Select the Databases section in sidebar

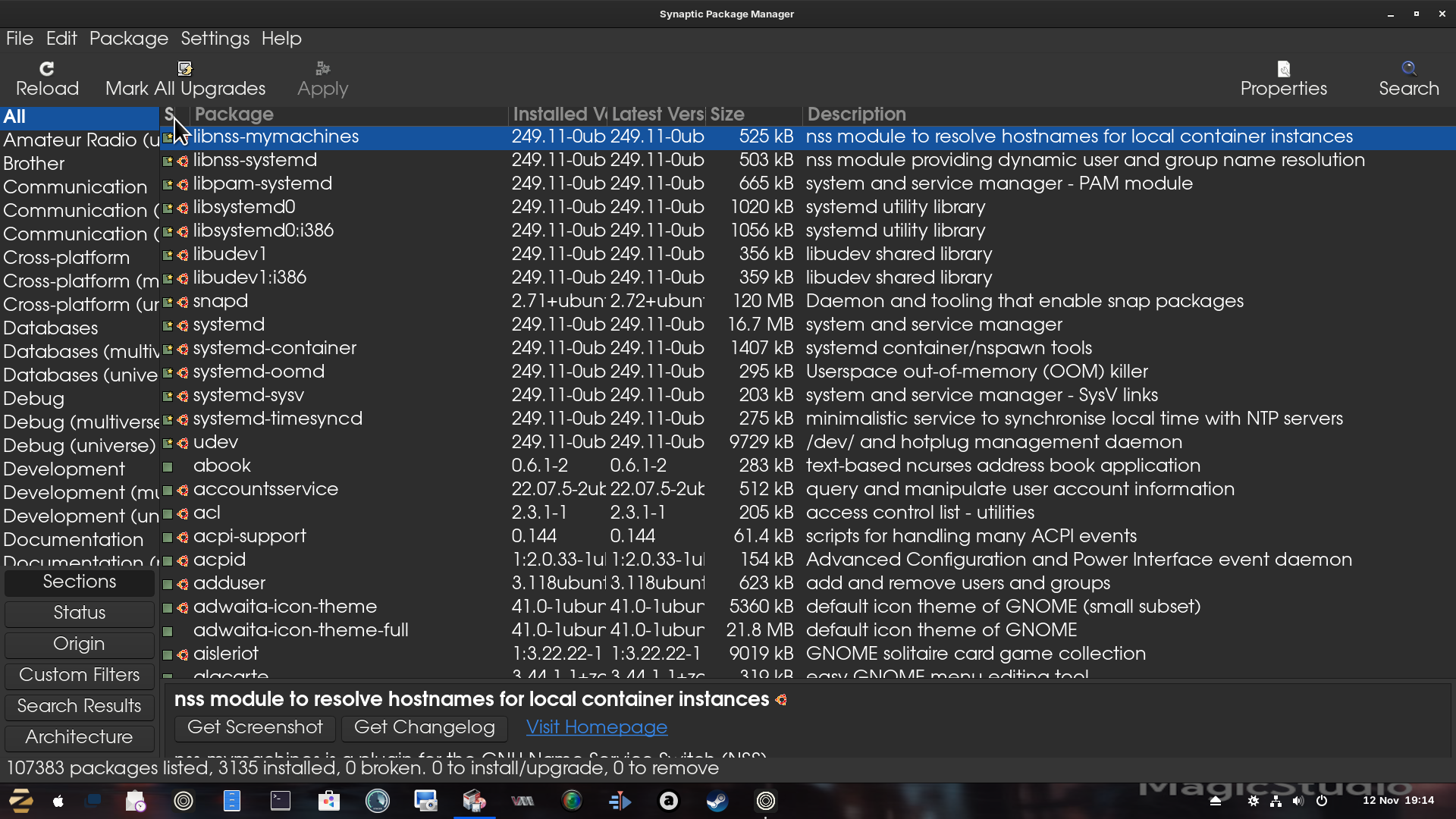tap(51, 328)
